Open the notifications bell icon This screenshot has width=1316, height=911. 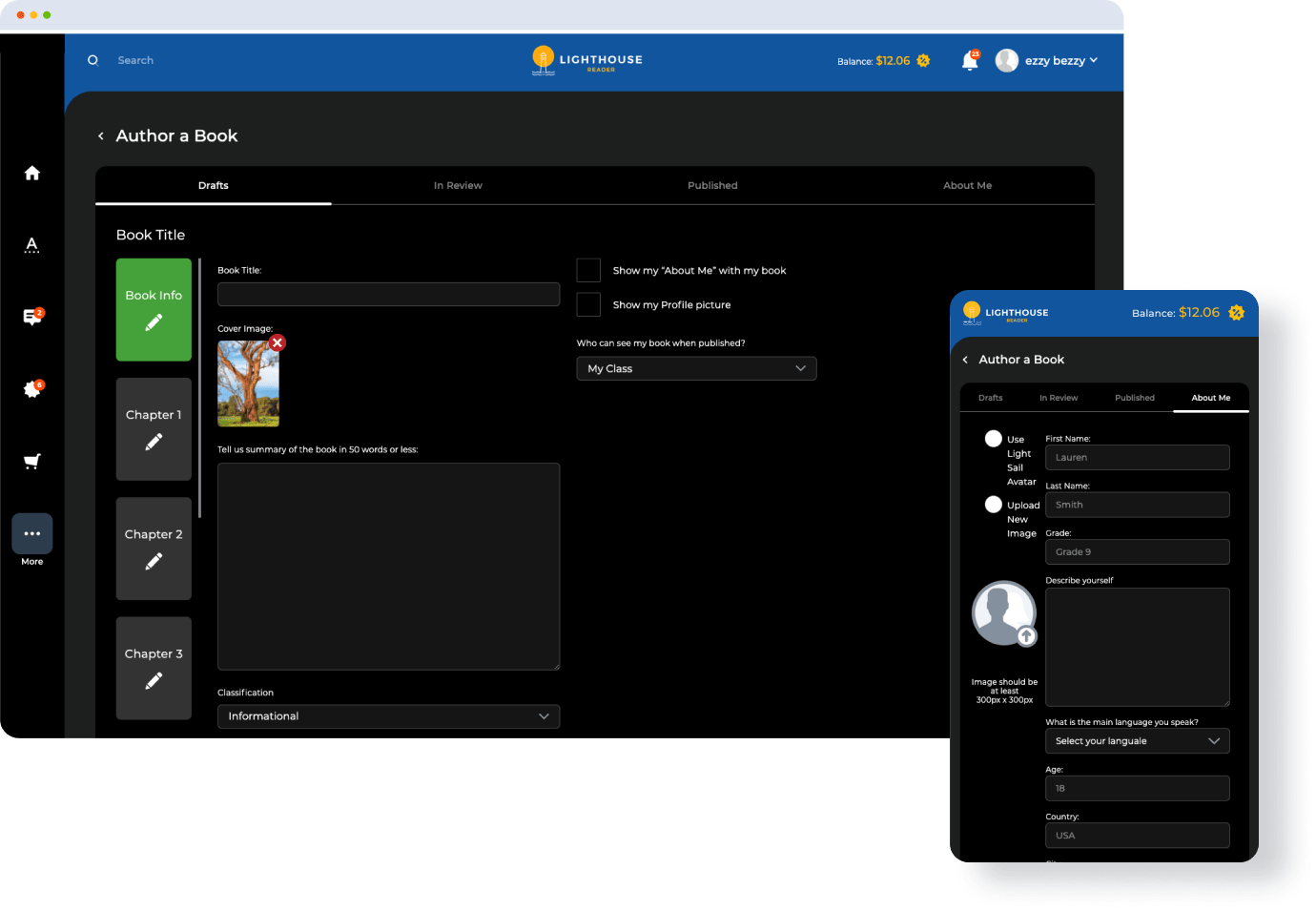pos(970,60)
